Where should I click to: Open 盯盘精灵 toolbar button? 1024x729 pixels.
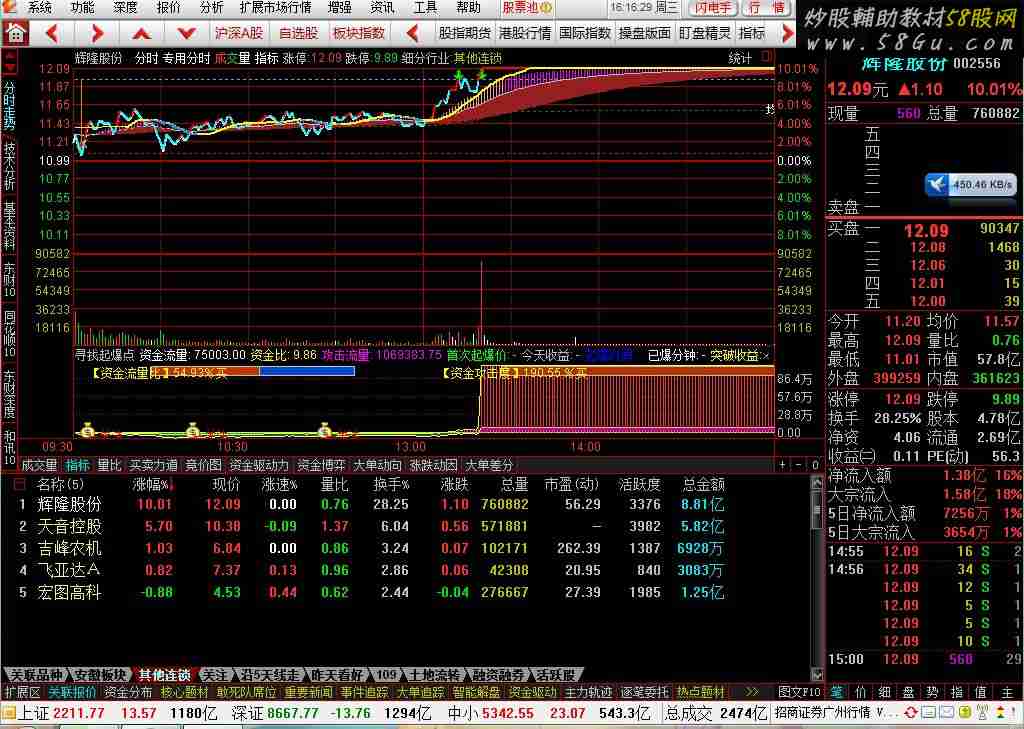[x=705, y=33]
